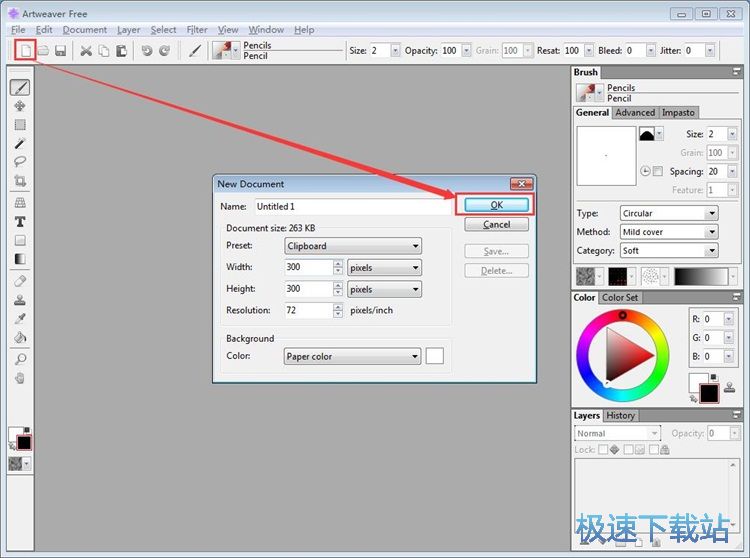Select the Text tool

point(20,221)
